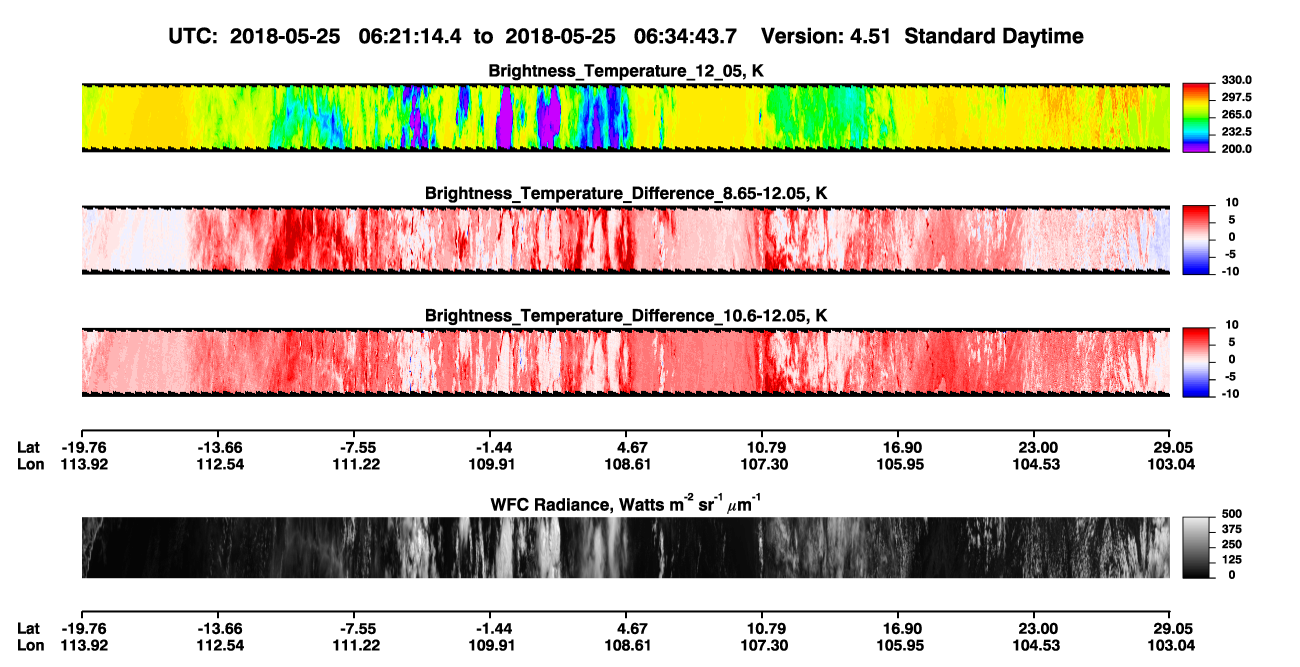Click the 'WFC Radiance, Watts' panel title

[x=626, y=502]
